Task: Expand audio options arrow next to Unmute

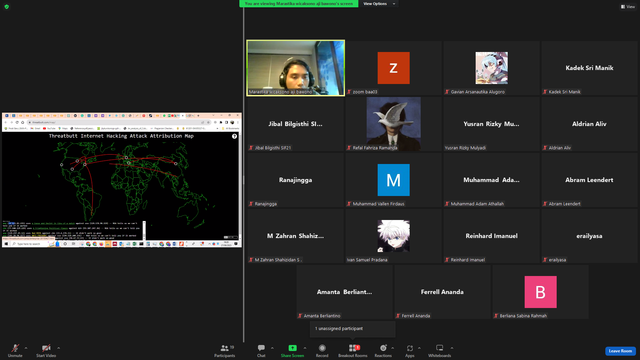Action: pos(26,348)
